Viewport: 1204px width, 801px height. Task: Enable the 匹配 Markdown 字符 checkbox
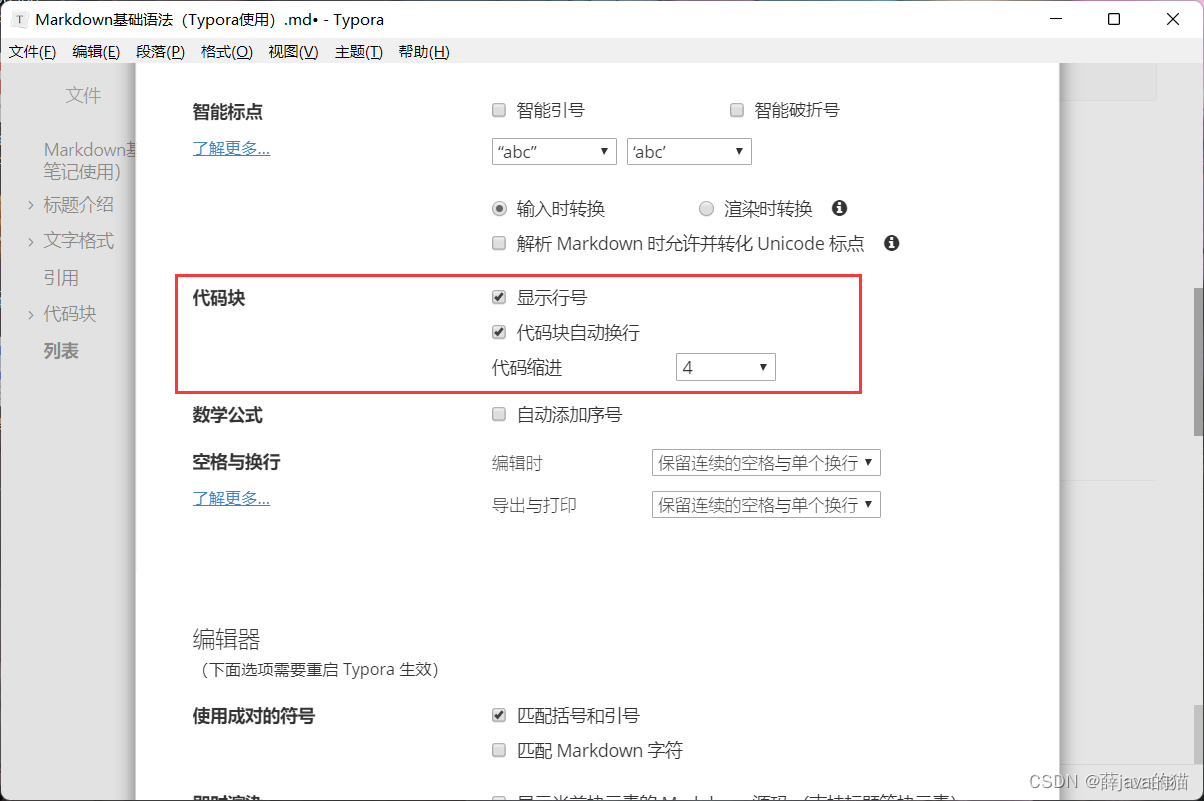(499, 750)
